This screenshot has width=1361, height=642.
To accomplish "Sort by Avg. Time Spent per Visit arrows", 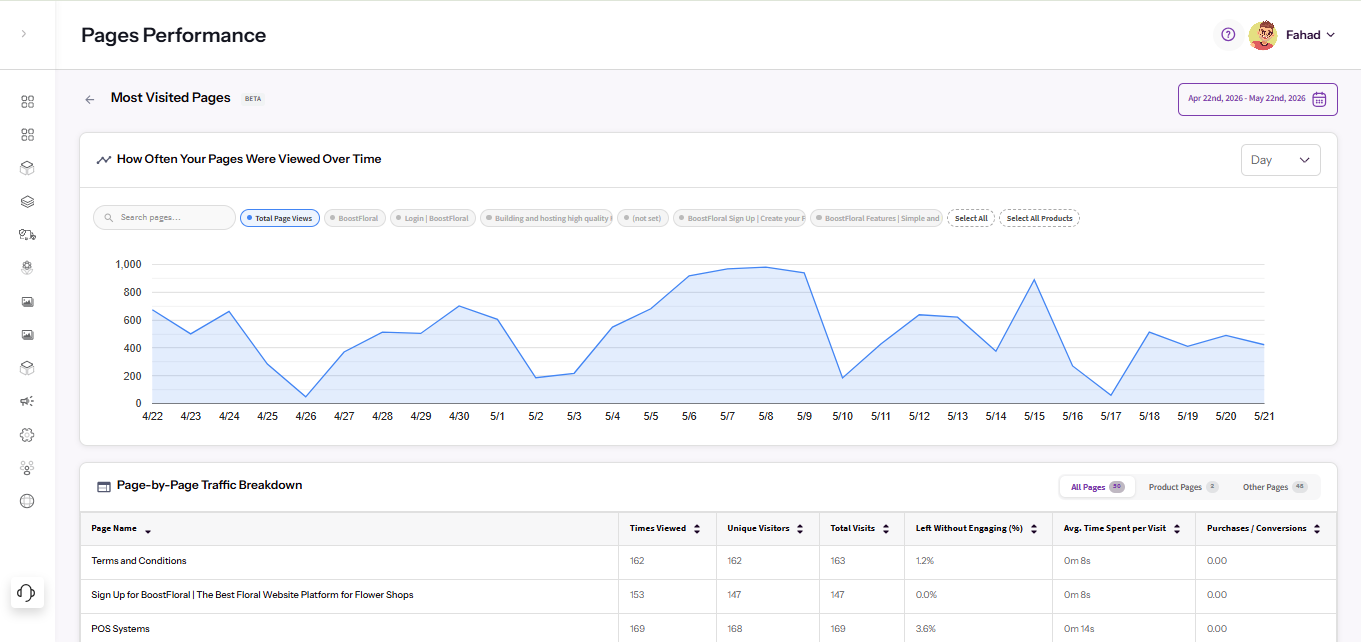I will [1177, 529].
